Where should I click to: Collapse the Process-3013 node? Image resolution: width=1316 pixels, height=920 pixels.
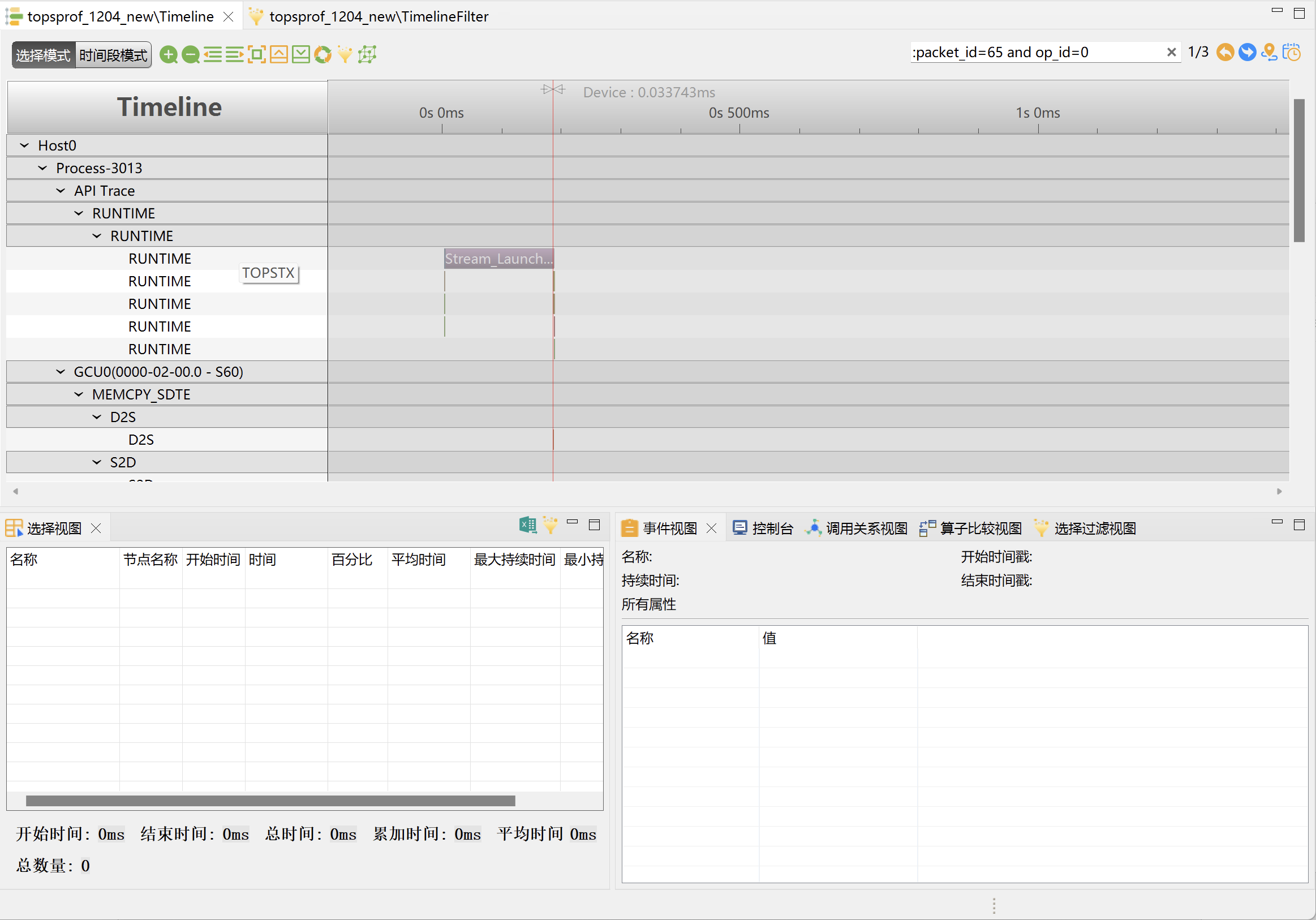(42, 169)
